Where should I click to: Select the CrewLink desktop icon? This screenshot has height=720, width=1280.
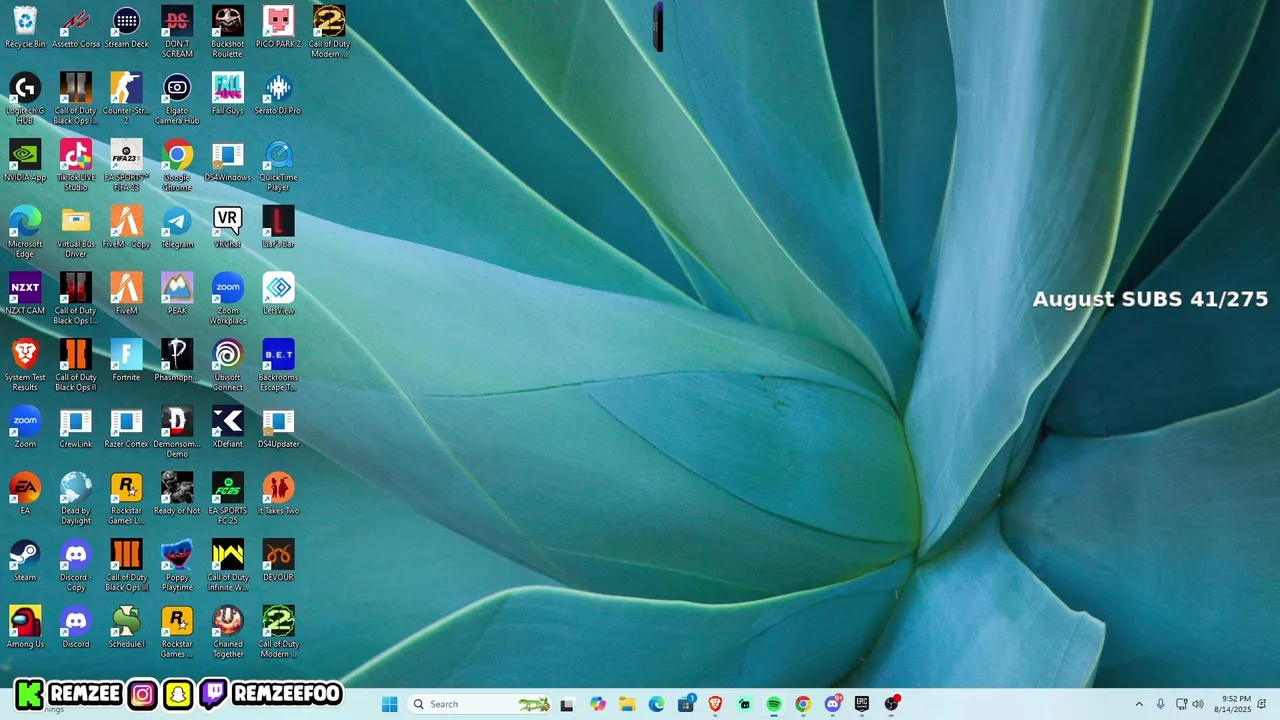[76, 428]
